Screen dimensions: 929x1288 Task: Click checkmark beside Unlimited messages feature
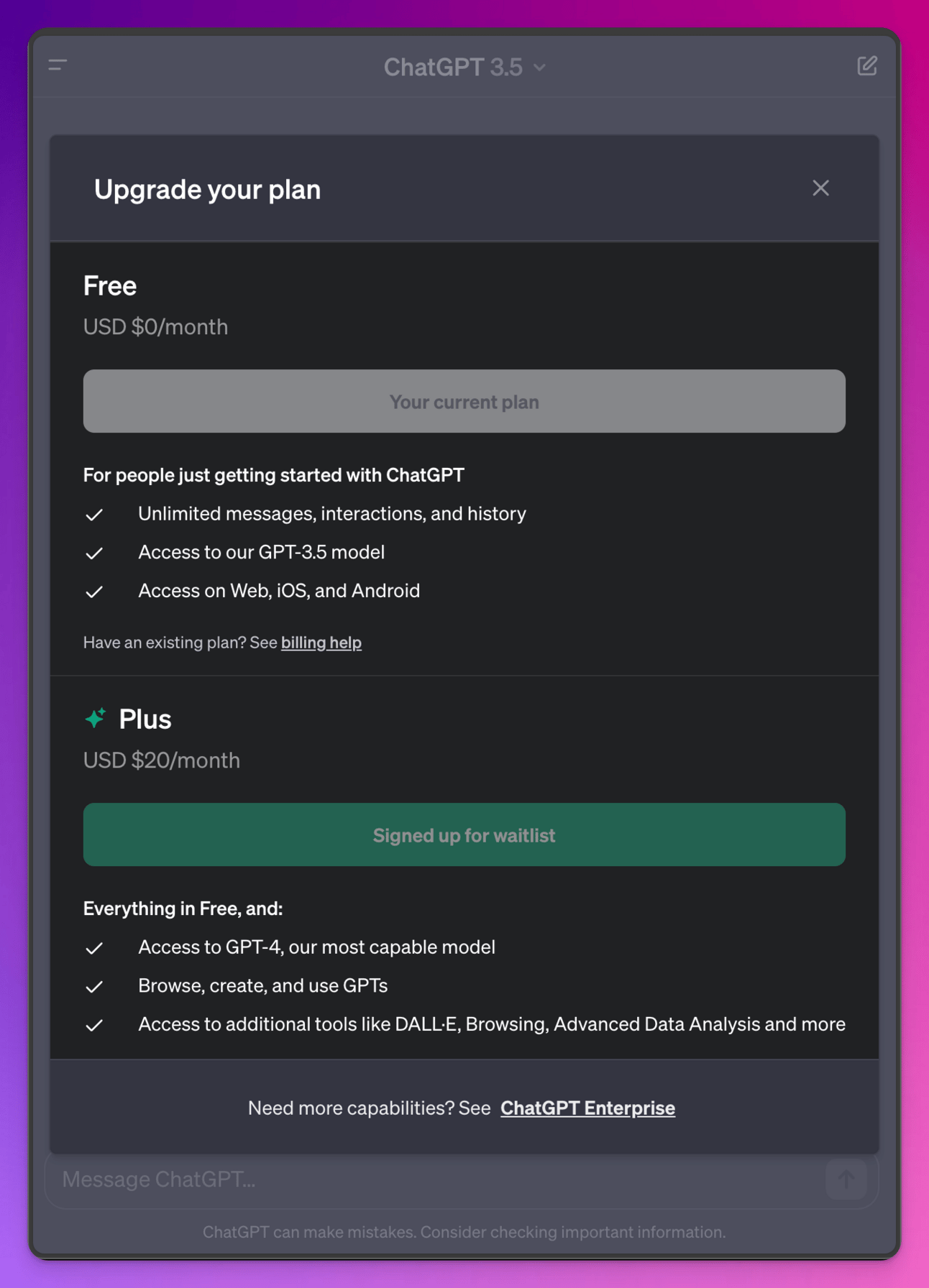[94, 515]
